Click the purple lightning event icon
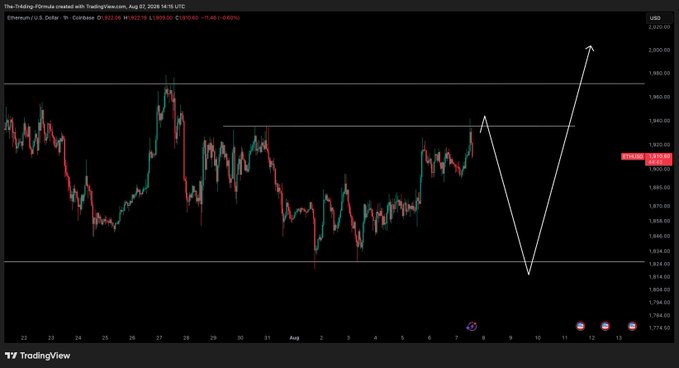The height and width of the screenshot is (368, 679). point(472,326)
